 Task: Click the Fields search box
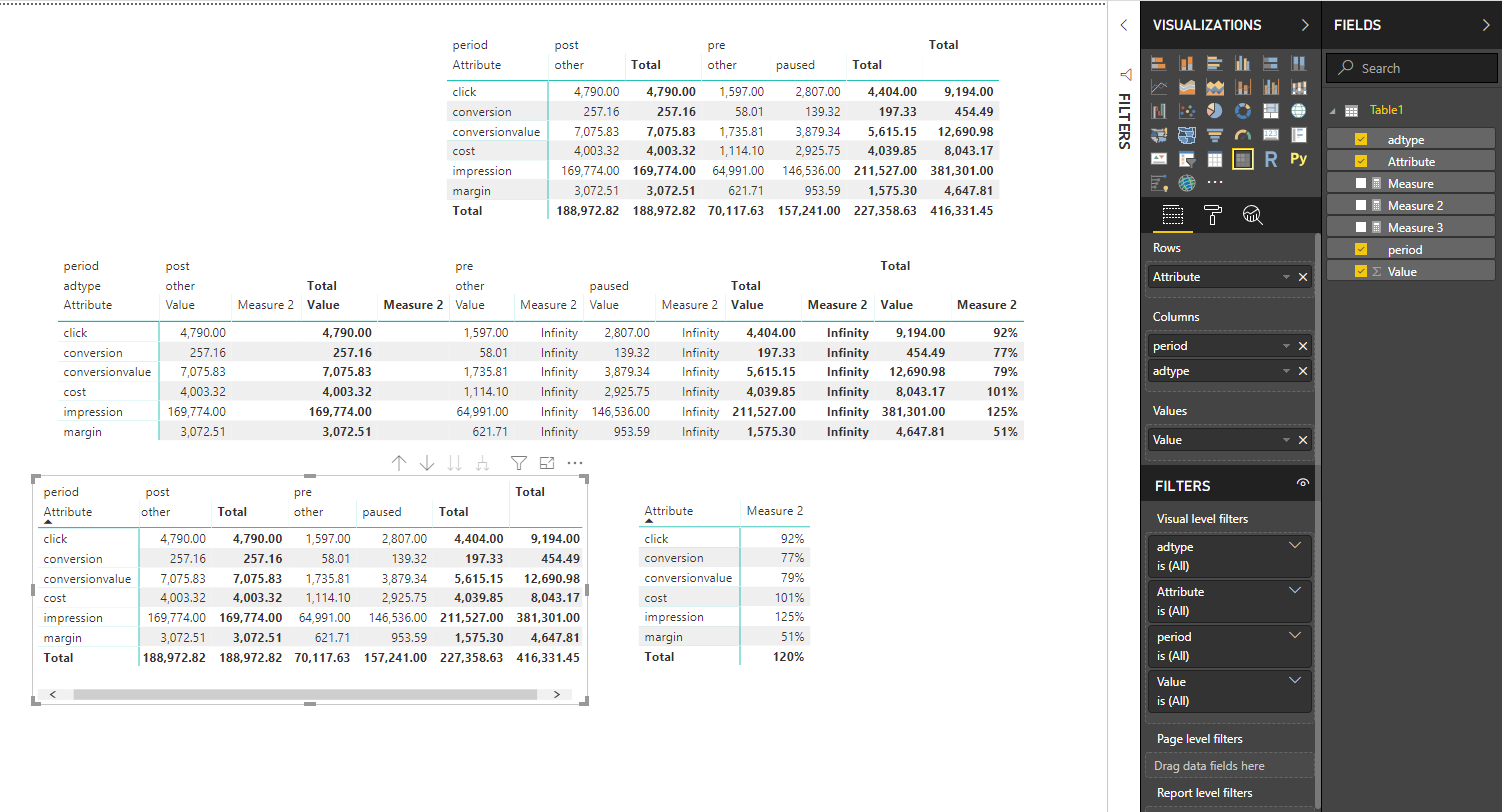(x=1412, y=68)
